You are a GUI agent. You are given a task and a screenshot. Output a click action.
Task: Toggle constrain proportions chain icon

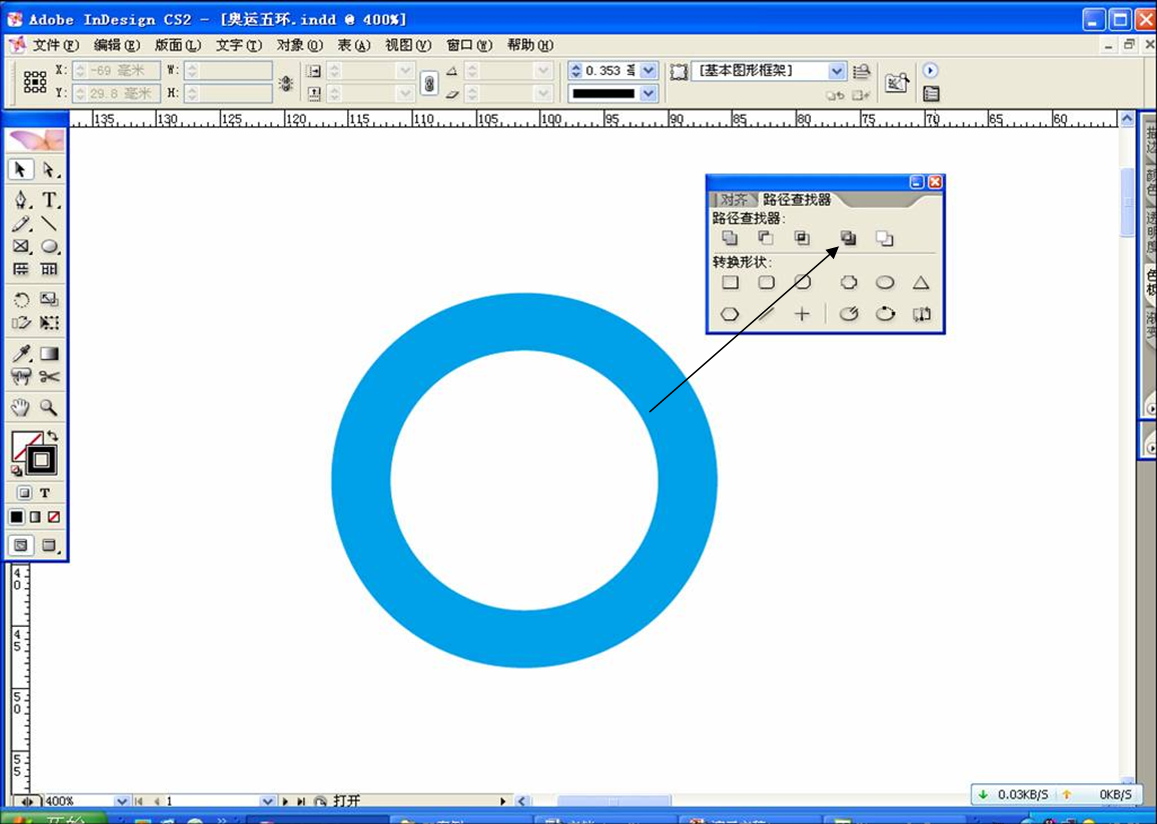pos(429,83)
